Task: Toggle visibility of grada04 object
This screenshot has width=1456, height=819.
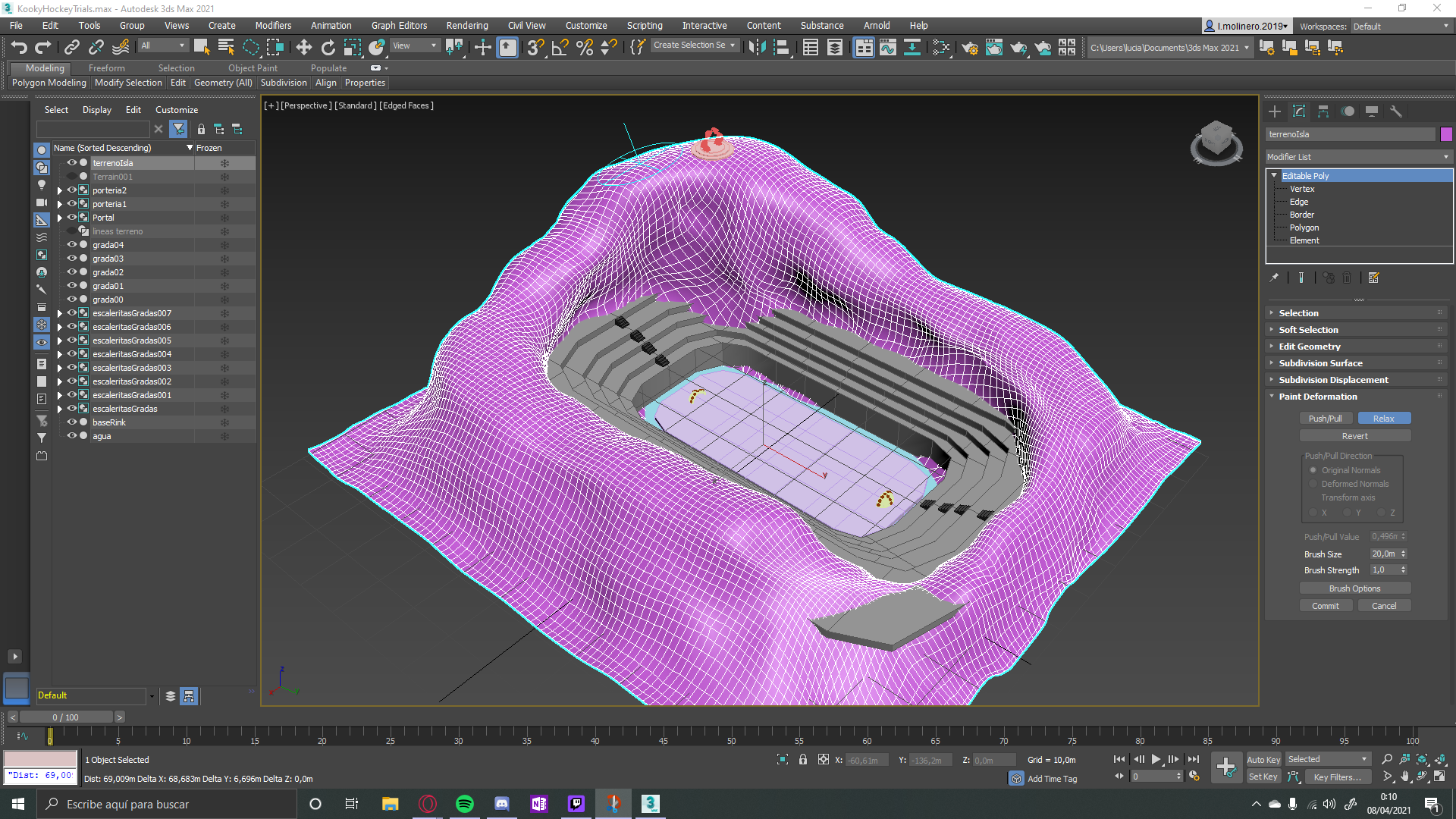Action: click(72, 245)
